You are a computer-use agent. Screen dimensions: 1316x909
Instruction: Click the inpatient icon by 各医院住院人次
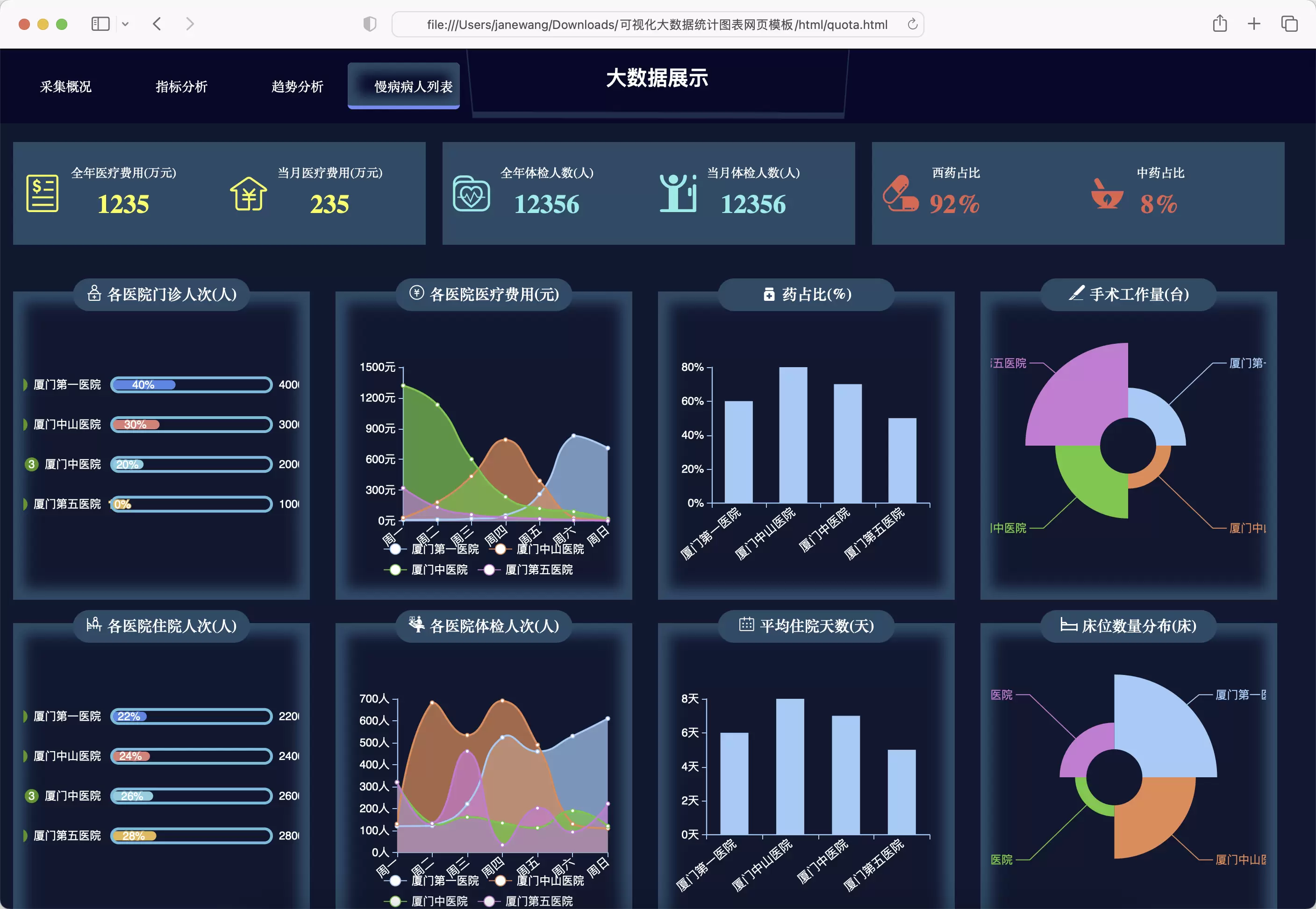[x=94, y=624]
